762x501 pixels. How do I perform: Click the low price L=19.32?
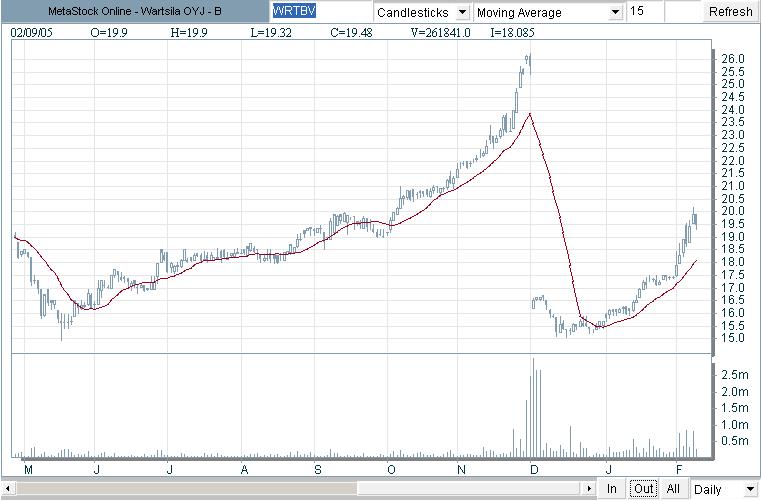(271, 33)
